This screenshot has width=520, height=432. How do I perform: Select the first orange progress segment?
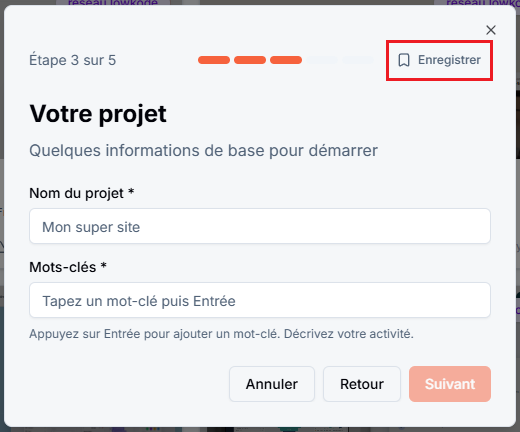tap(214, 60)
